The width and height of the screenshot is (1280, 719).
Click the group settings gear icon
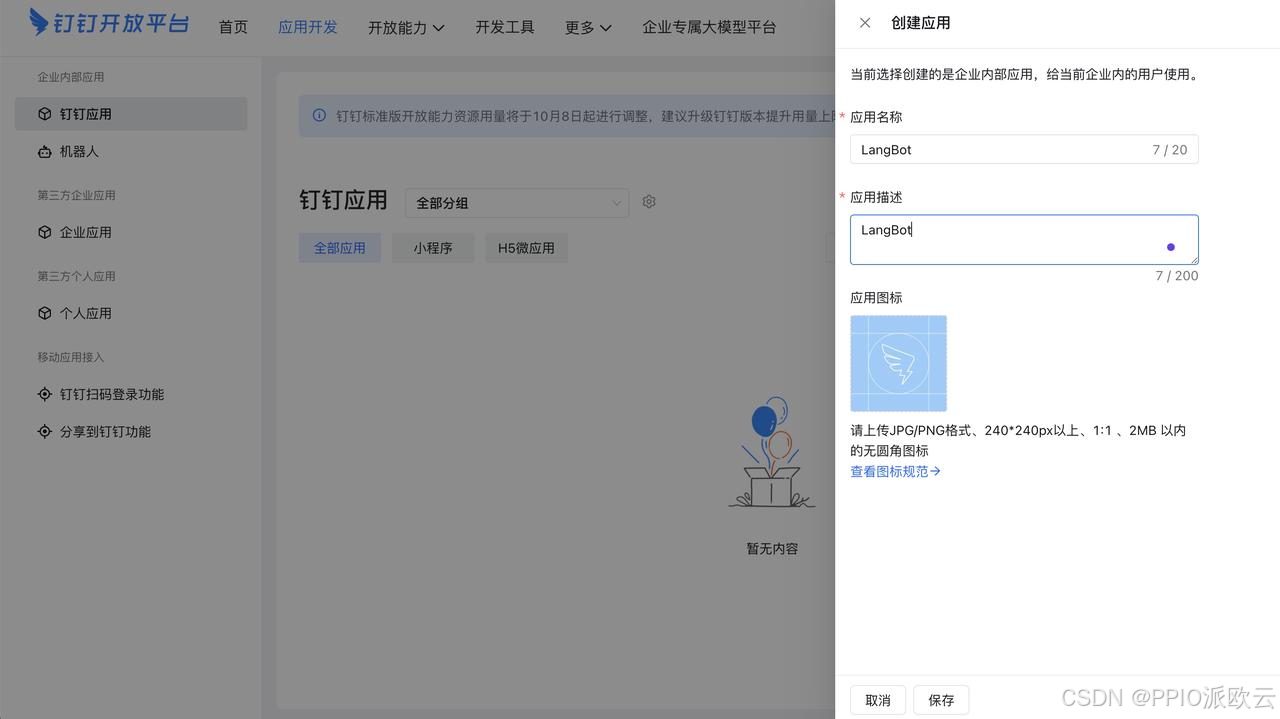648,201
